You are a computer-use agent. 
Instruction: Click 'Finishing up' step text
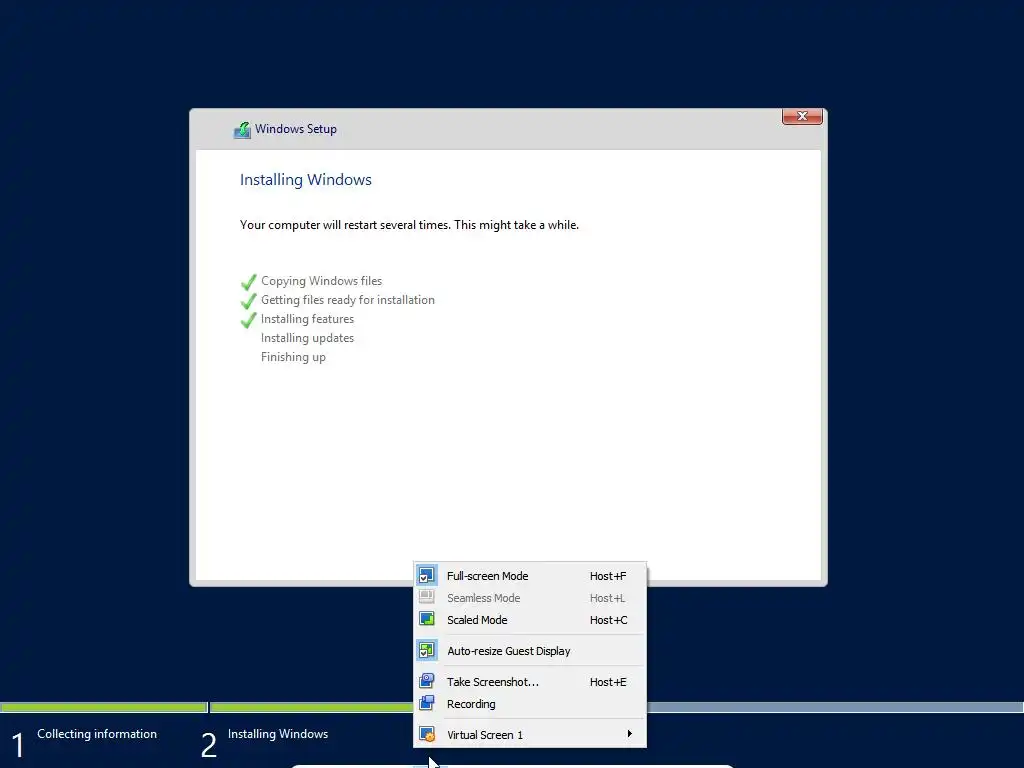click(x=293, y=357)
